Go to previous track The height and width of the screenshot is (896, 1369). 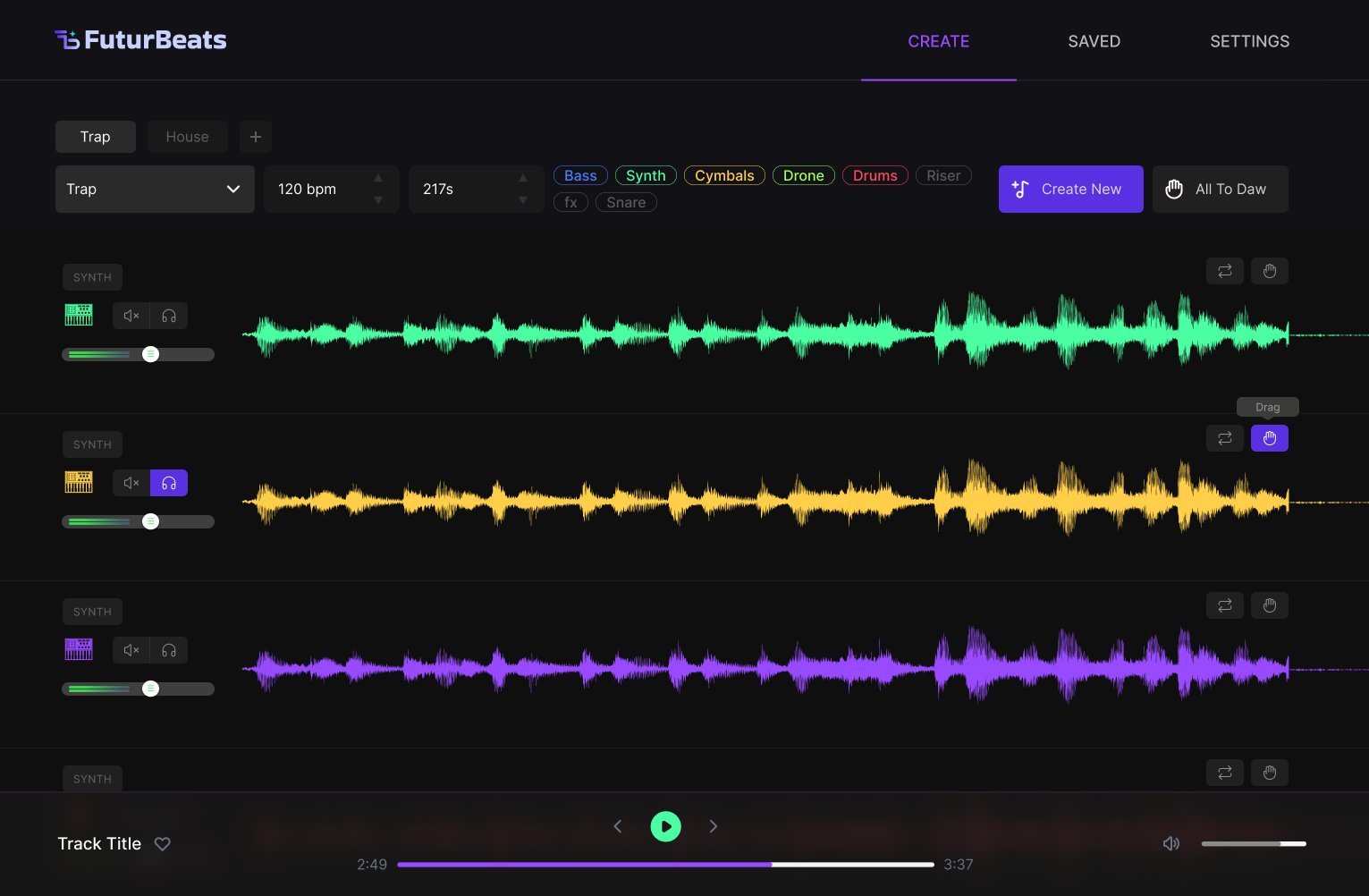[x=618, y=826]
